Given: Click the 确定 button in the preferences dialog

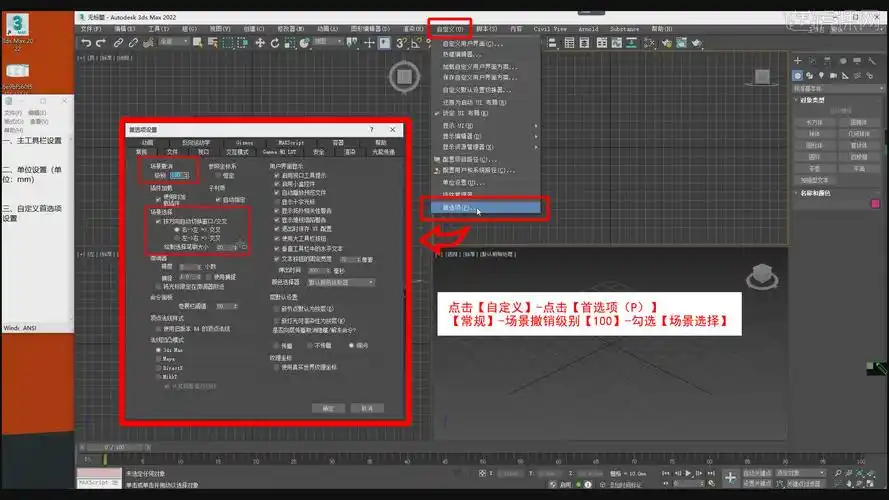Looking at the screenshot, I should click(x=328, y=408).
